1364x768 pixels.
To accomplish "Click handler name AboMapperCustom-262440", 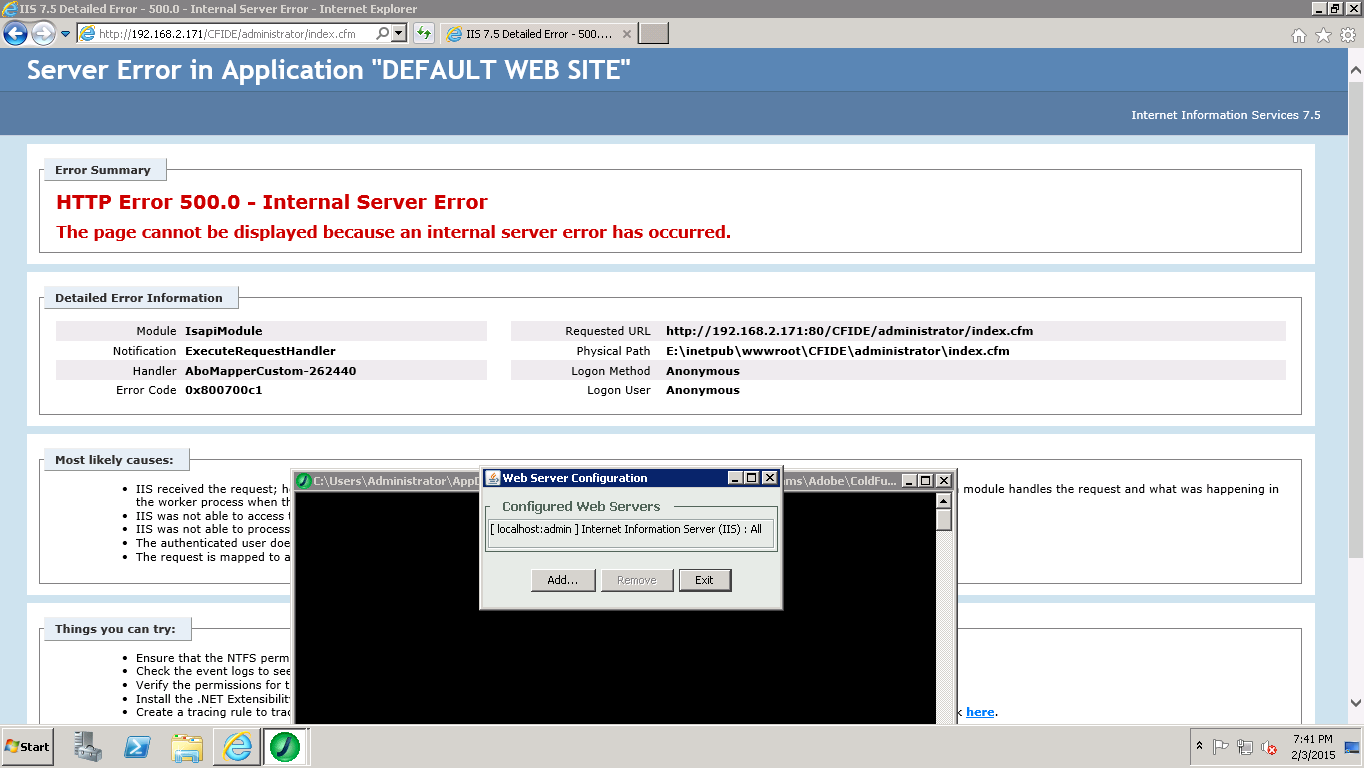I will click(271, 371).
